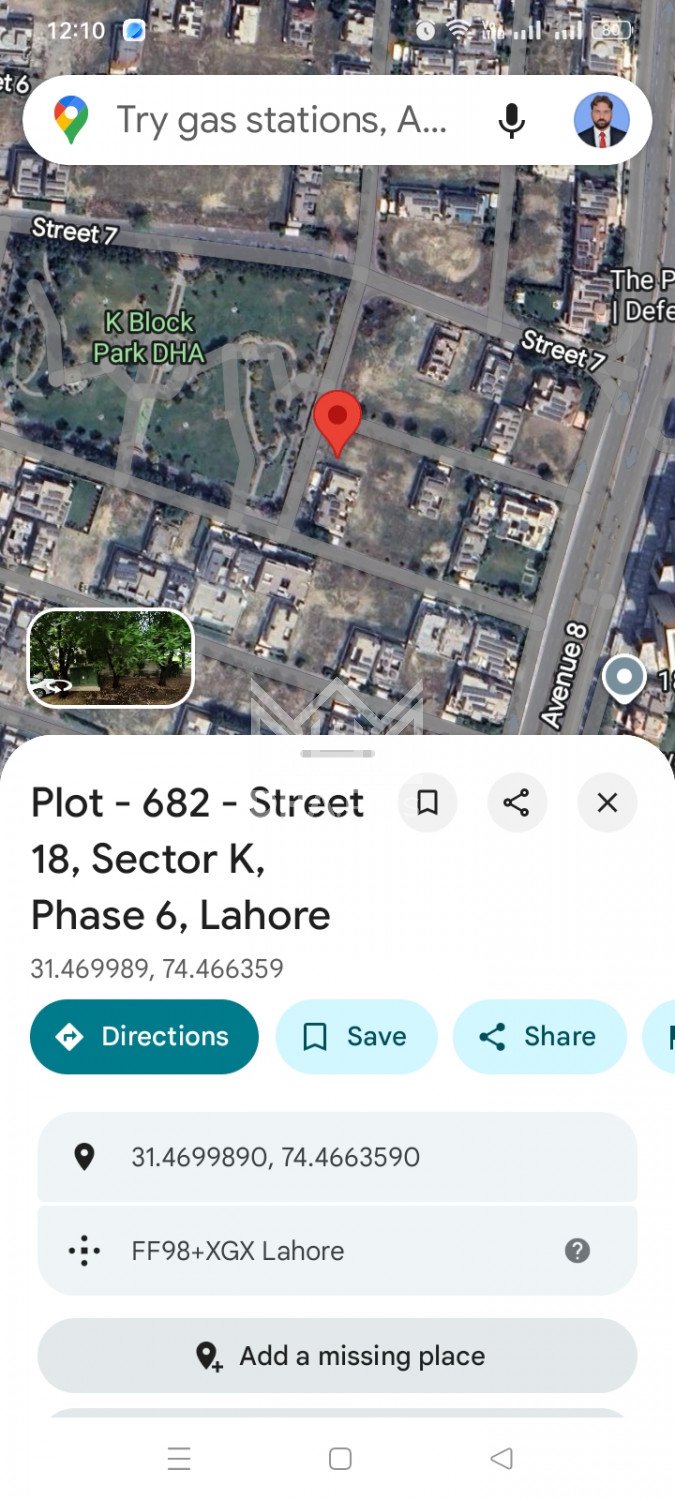The width and height of the screenshot is (675, 1500).
Task: Tap the plus code help question icon
Action: tap(577, 1250)
